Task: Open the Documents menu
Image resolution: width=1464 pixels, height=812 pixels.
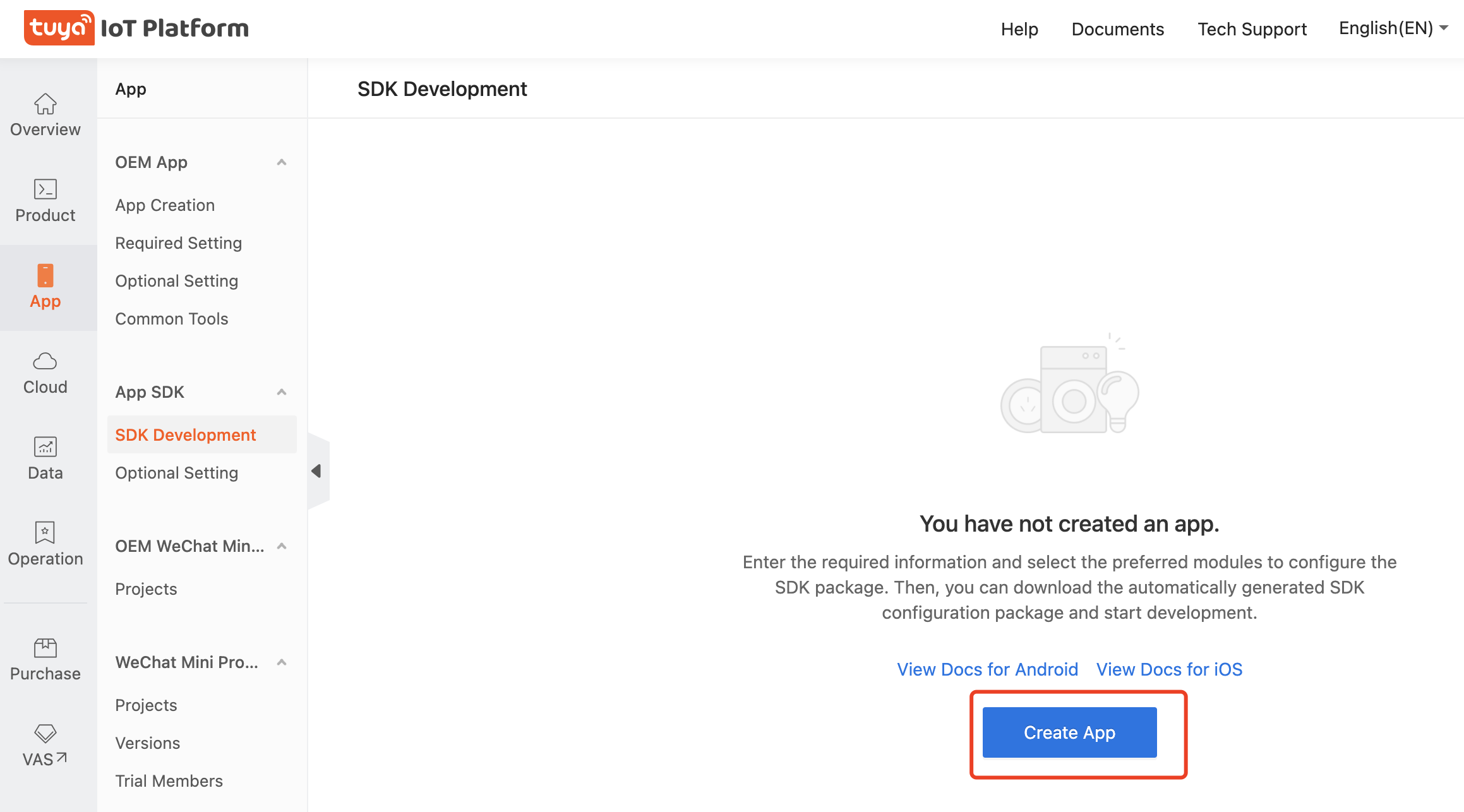Action: (x=1117, y=29)
